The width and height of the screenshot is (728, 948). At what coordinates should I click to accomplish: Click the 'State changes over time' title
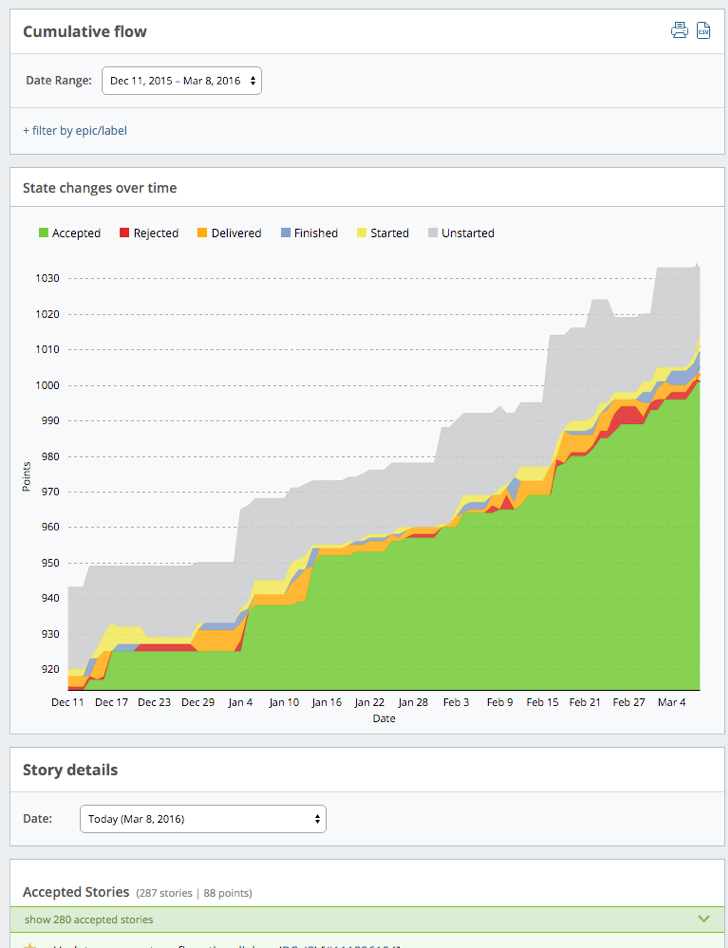pos(100,187)
